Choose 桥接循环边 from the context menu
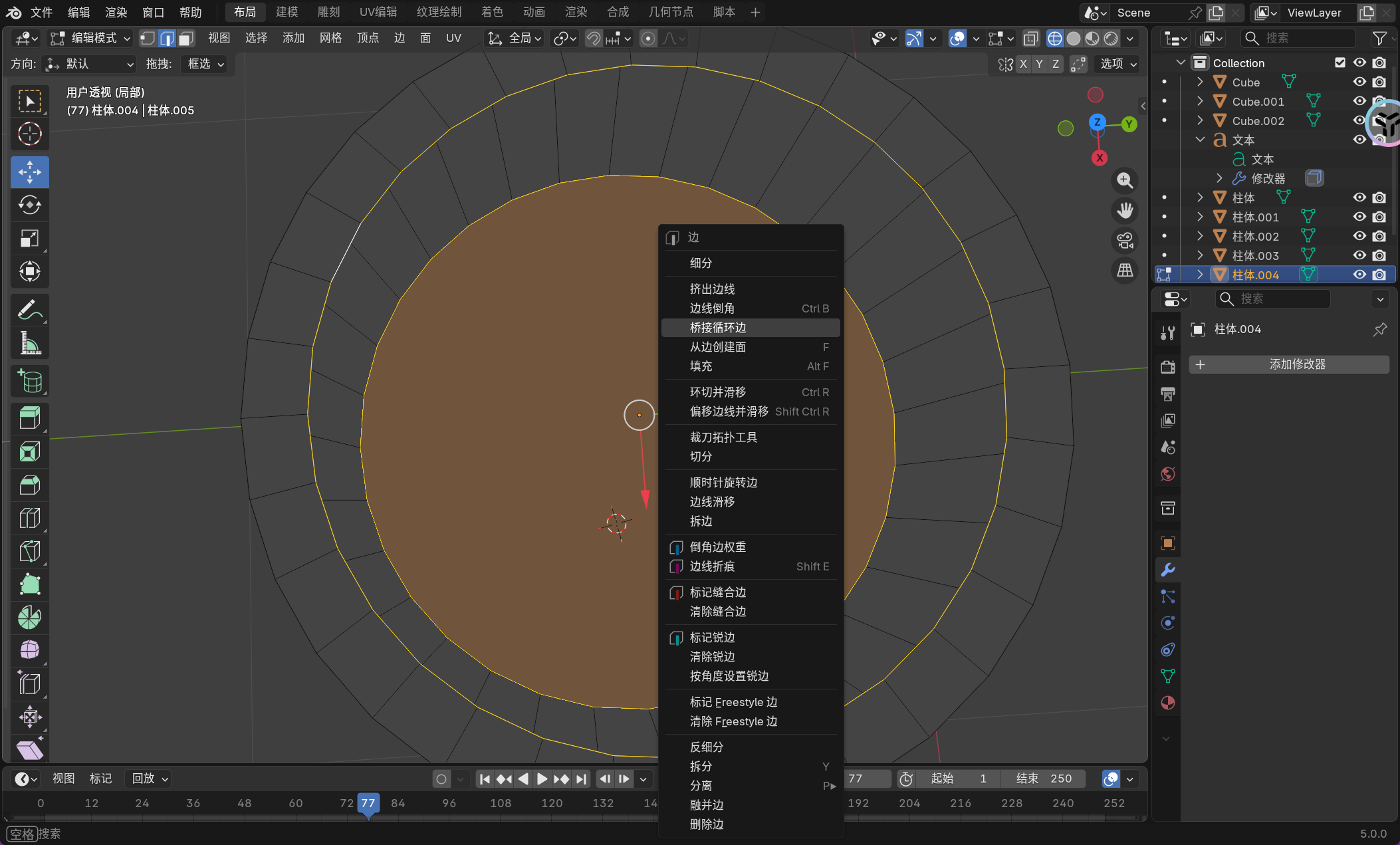The height and width of the screenshot is (845, 1400). tap(718, 328)
